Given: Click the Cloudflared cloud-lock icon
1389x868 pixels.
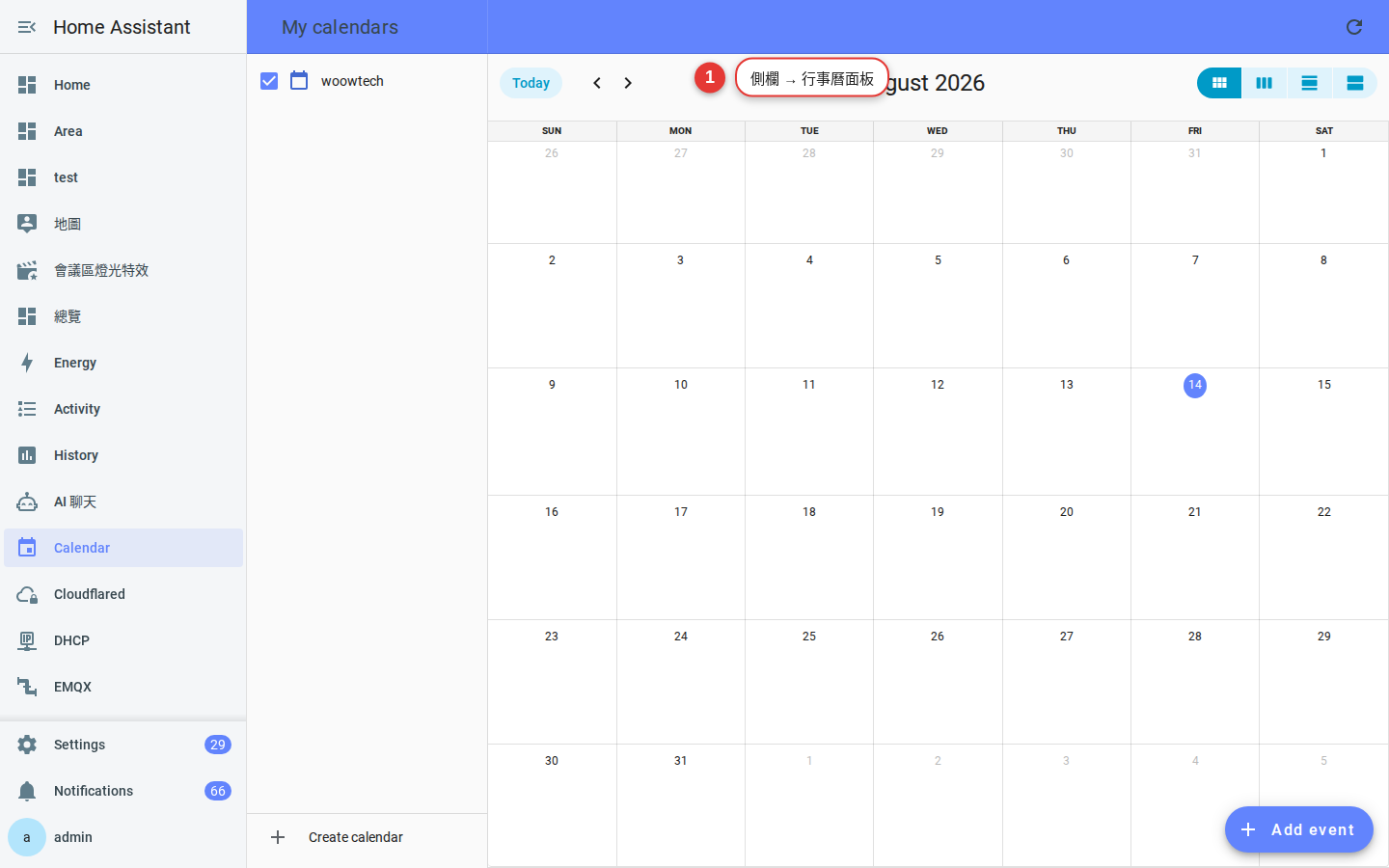Looking at the screenshot, I should click(x=27, y=594).
